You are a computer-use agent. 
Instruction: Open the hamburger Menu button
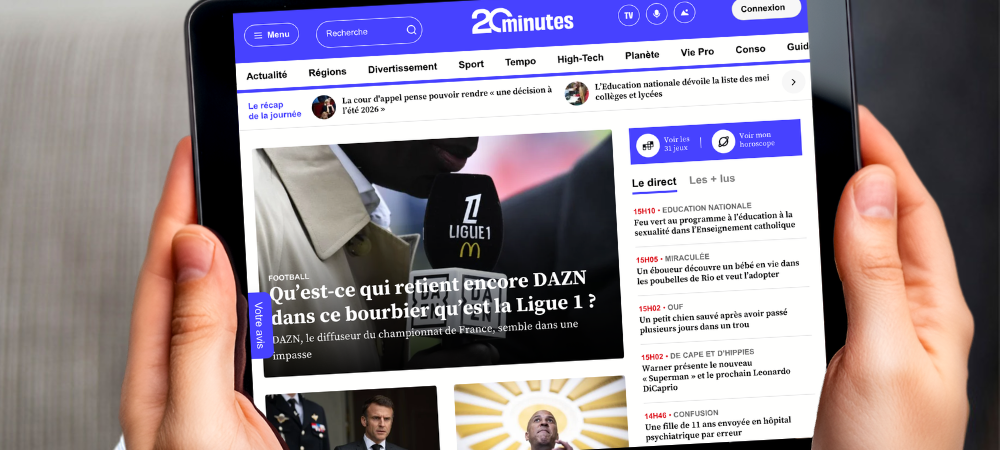[x=272, y=34]
